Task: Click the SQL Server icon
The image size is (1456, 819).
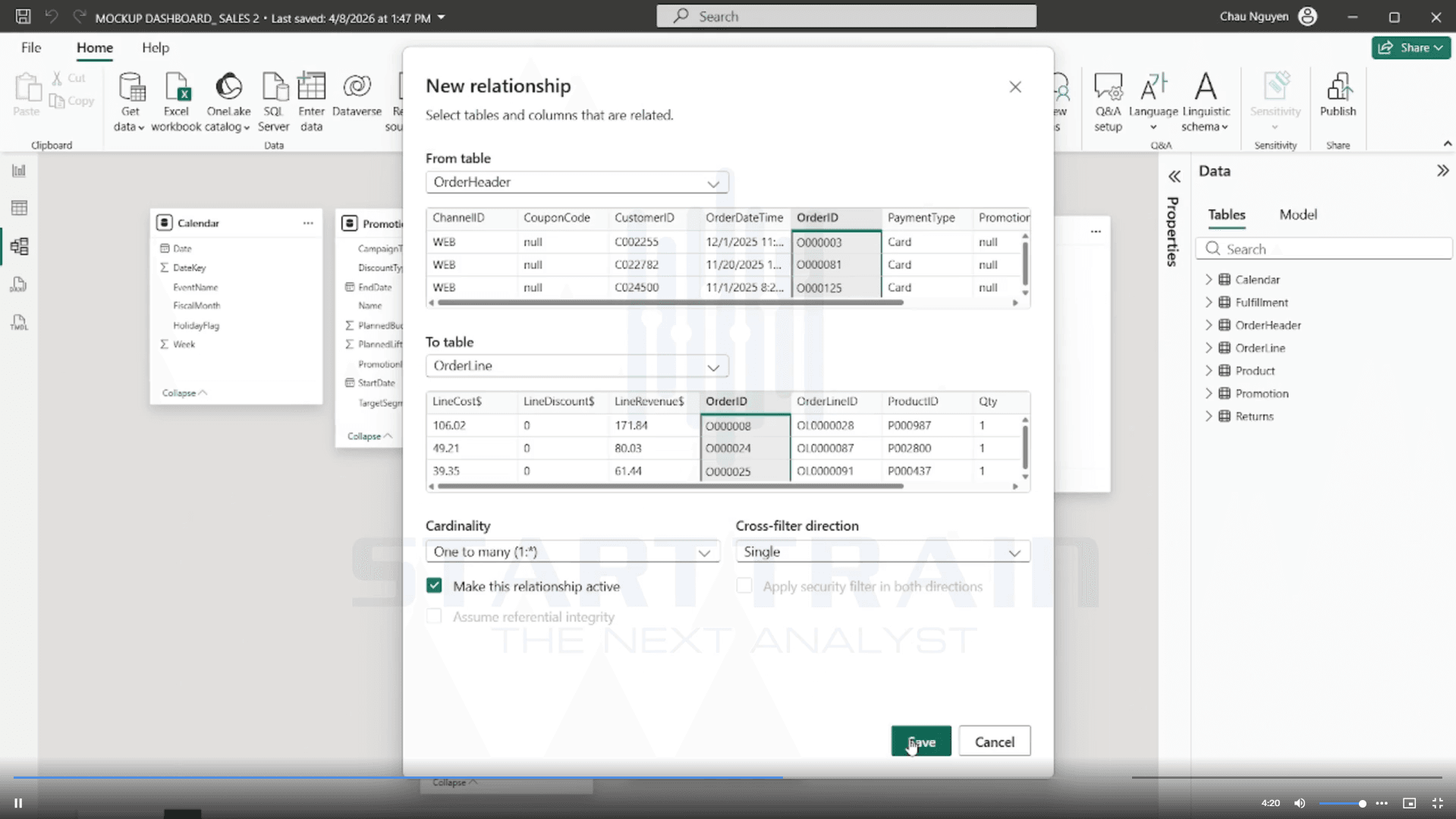Action: pyautogui.click(x=274, y=87)
